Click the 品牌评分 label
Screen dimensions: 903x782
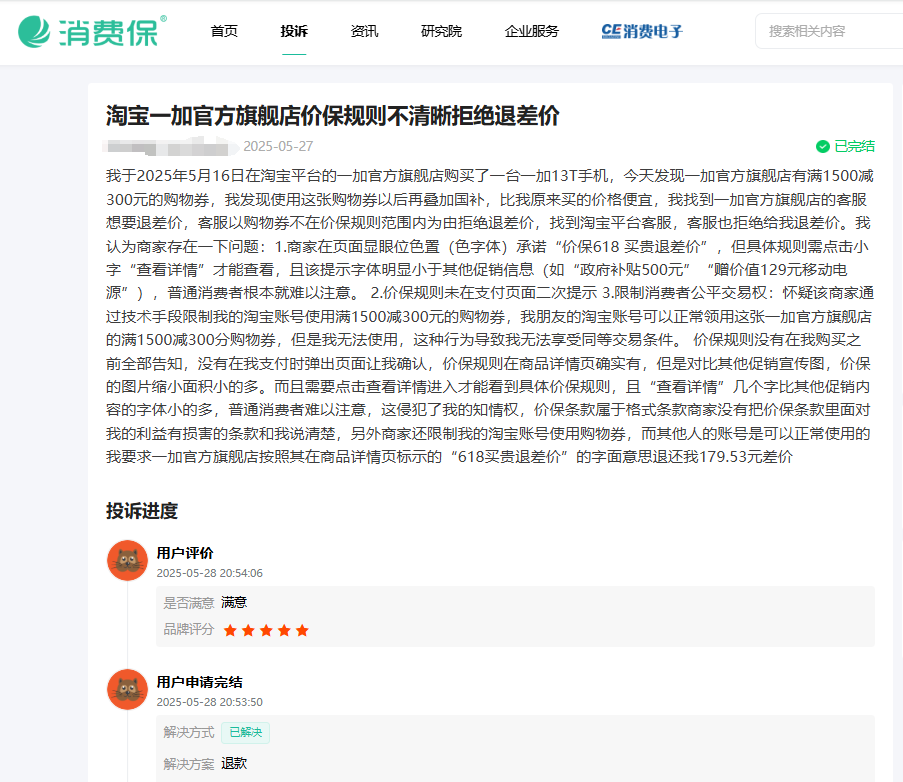(x=188, y=629)
